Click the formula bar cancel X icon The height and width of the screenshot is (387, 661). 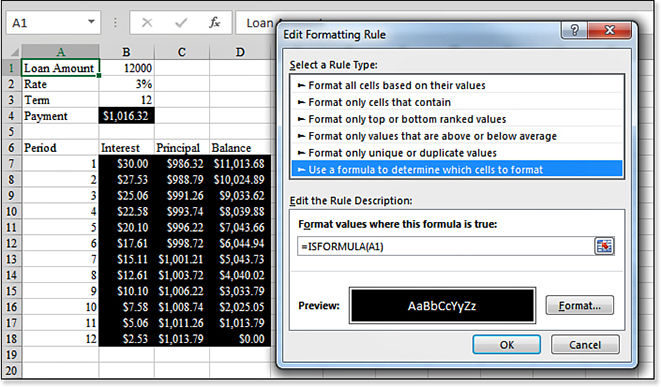tap(147, 22)
